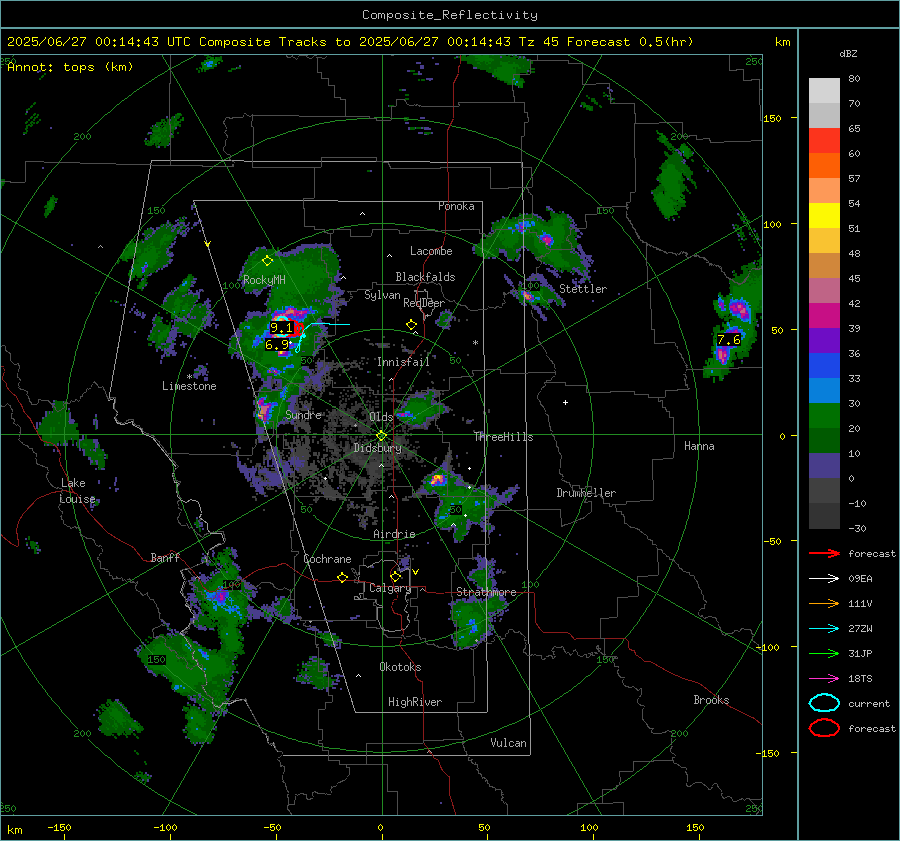Select the dark orange 57-60 dBZ swatch

(x=824, y=166)
